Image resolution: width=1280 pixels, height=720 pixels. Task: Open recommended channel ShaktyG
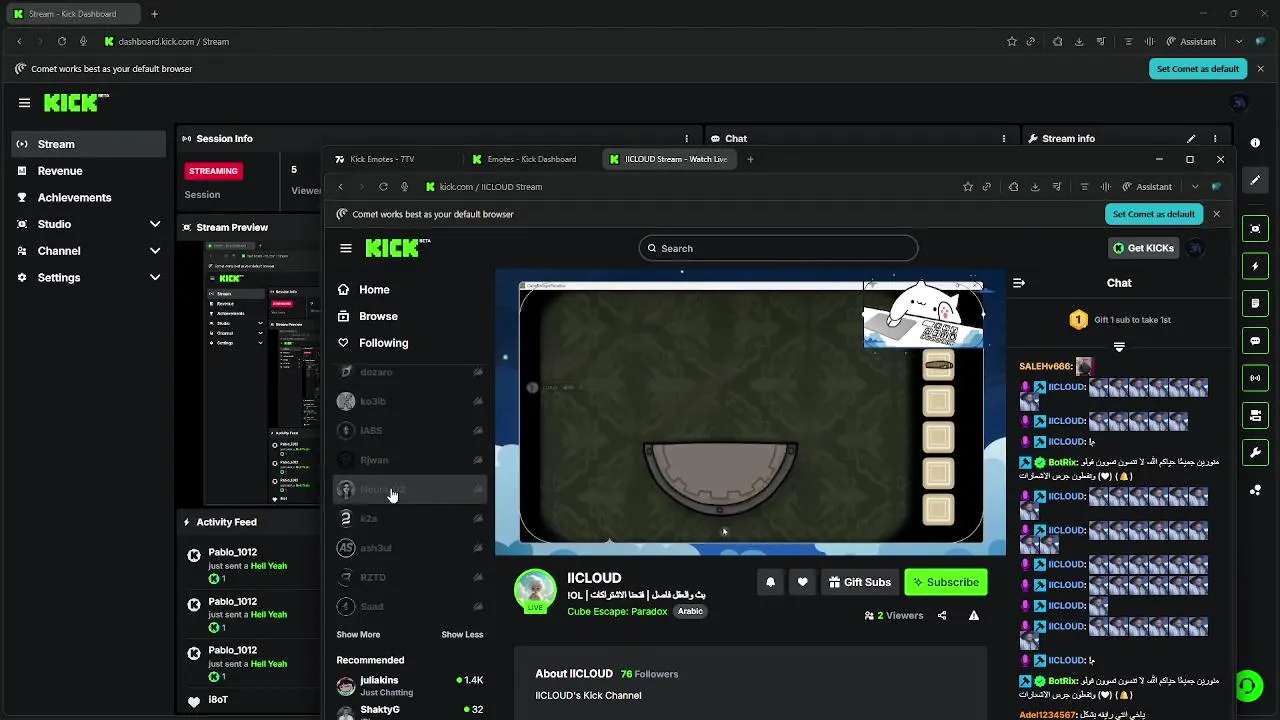coord(410,712)
